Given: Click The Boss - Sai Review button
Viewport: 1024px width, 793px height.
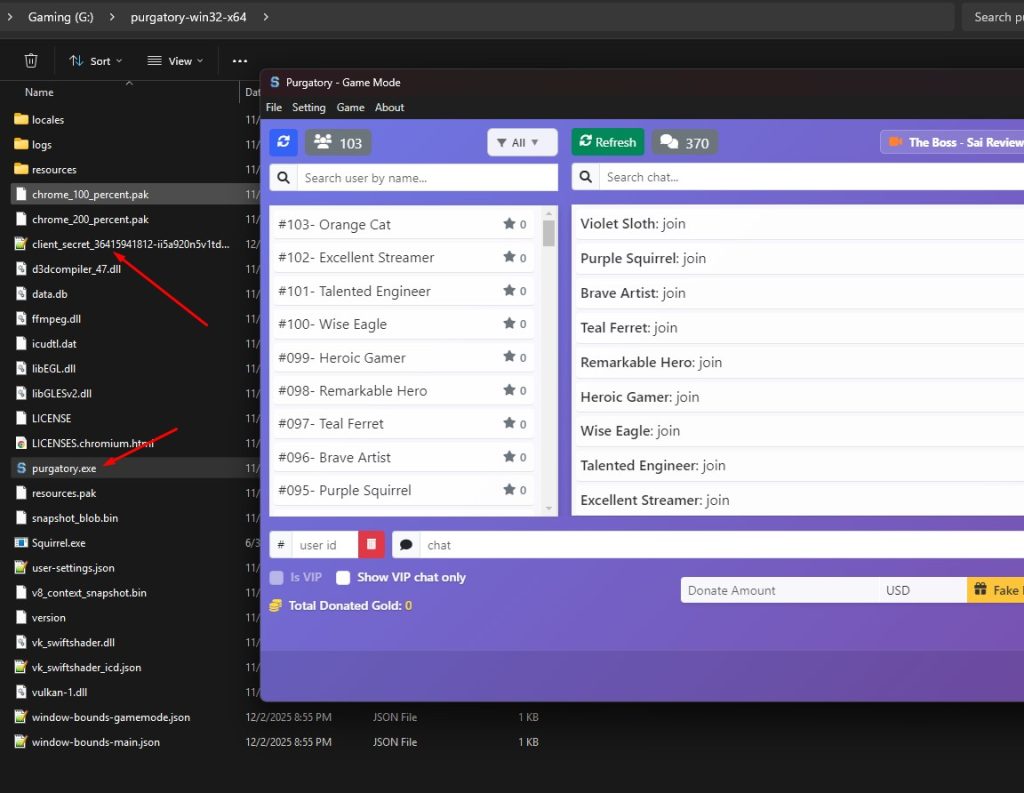Looking at the screenshot, I should tap(953, 142).
